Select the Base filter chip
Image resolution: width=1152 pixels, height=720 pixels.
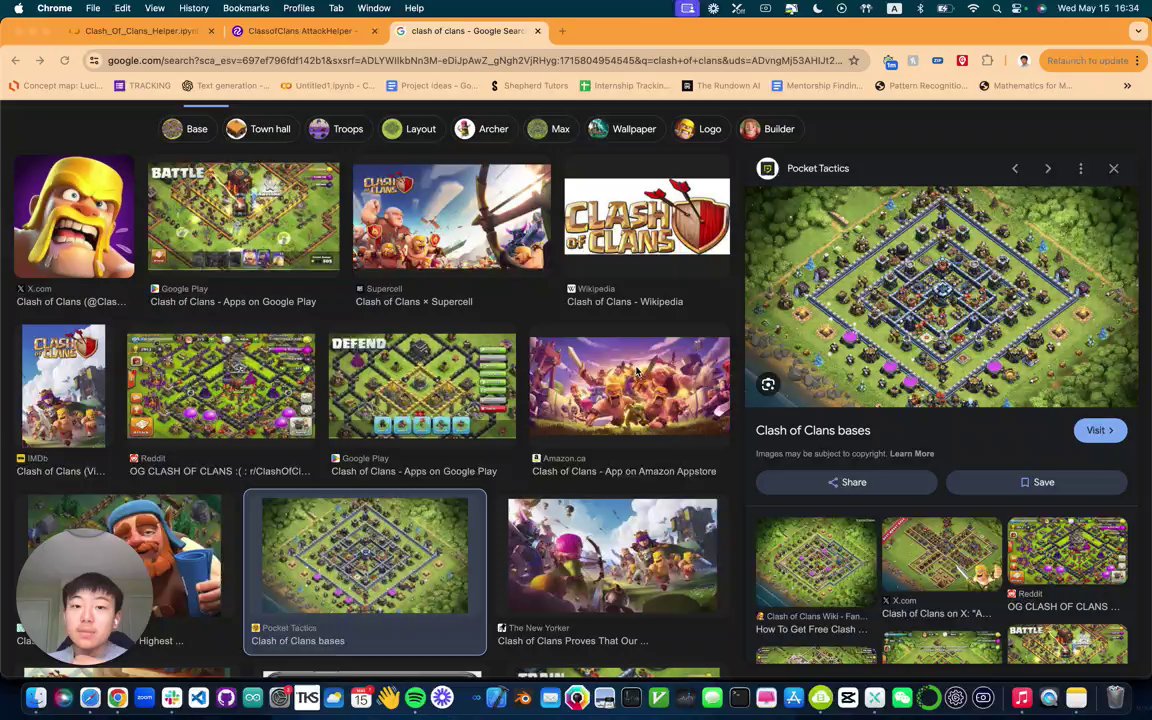[186, 129]
